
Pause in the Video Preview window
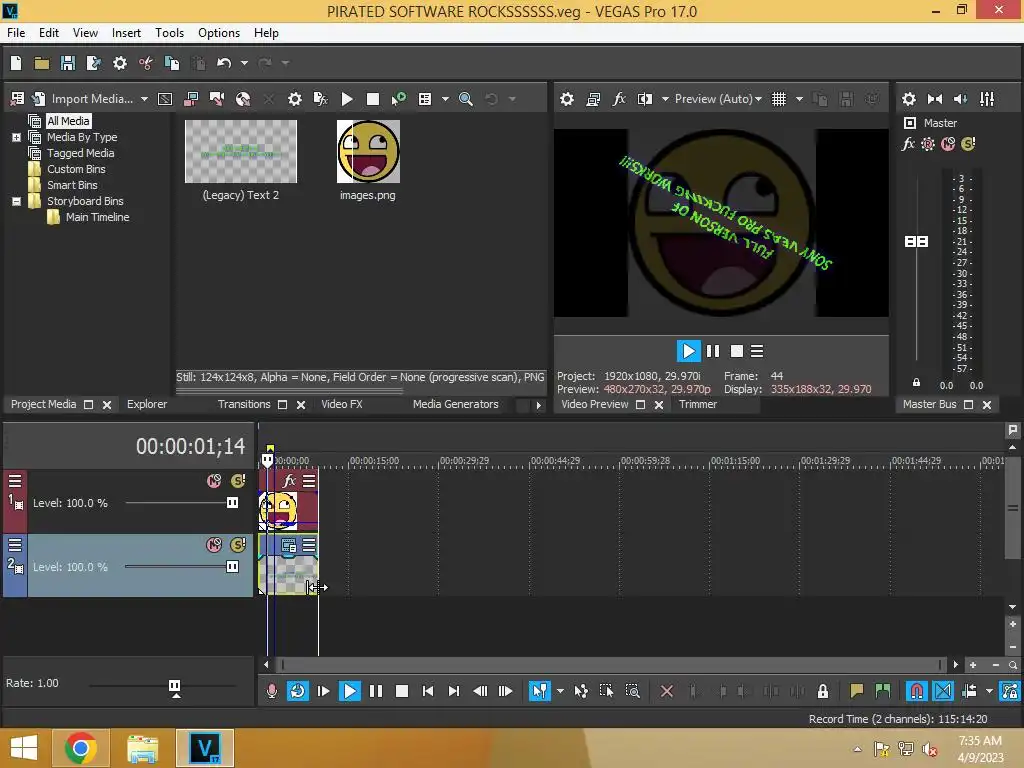pyautogui.click(x=713, y=351)
